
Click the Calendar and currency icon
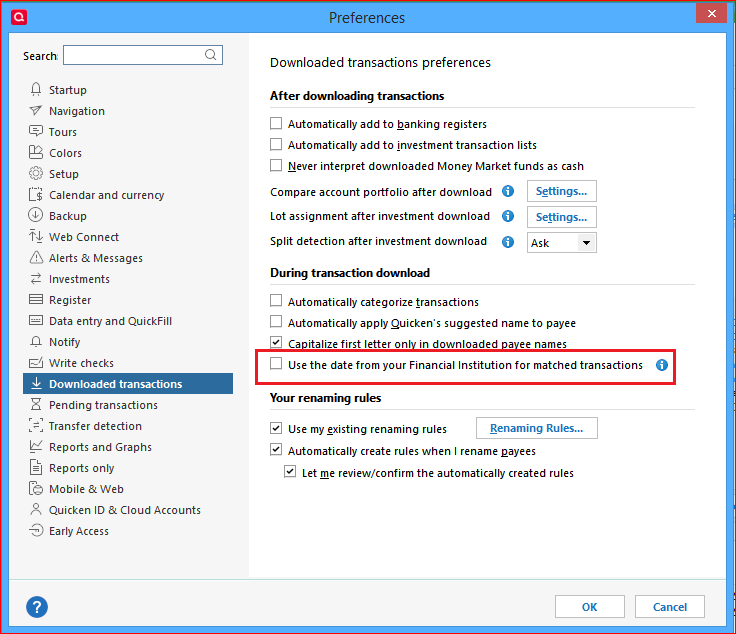point(36,194)
